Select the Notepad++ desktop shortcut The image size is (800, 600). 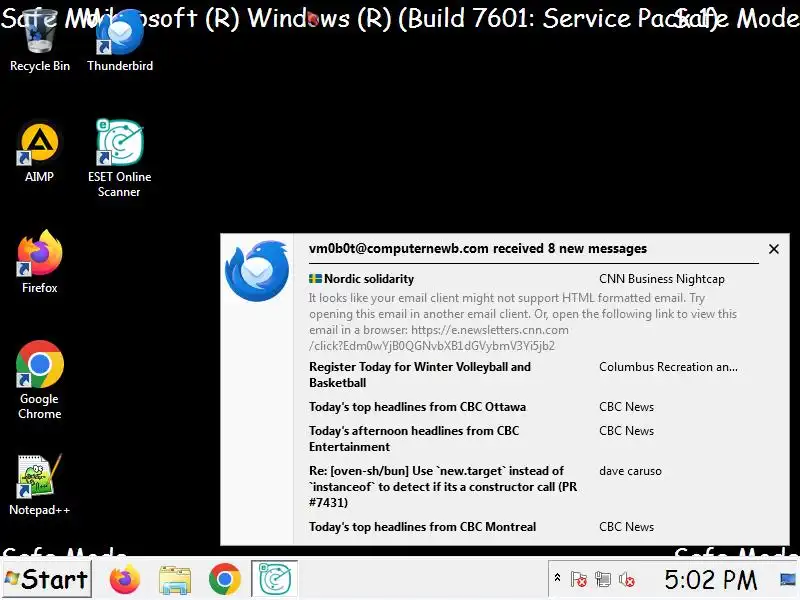click(x=39, y=485)
